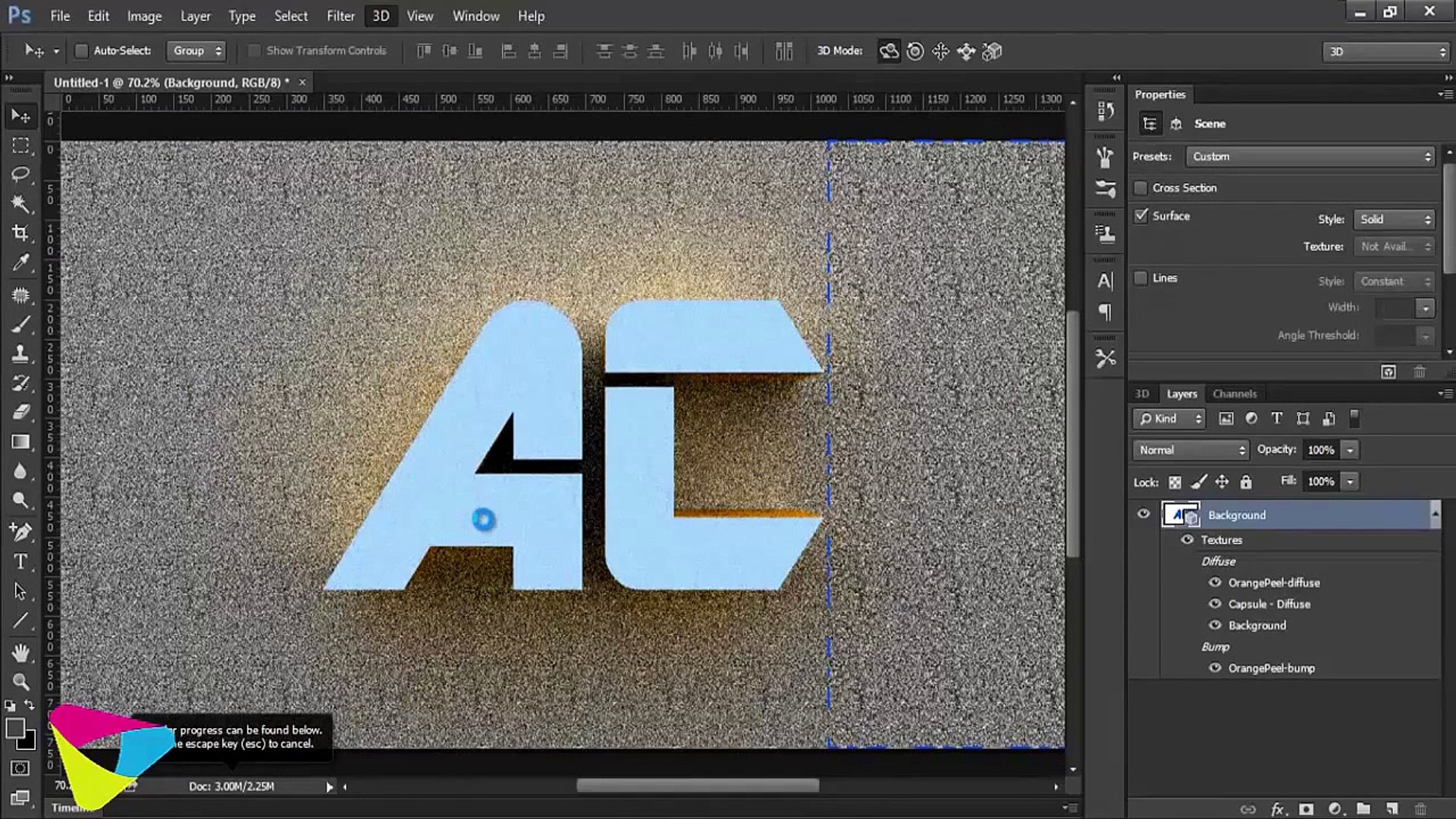Open the Filter menu
This screenshot has height=819, width=1456.
[x=340, y=16]
